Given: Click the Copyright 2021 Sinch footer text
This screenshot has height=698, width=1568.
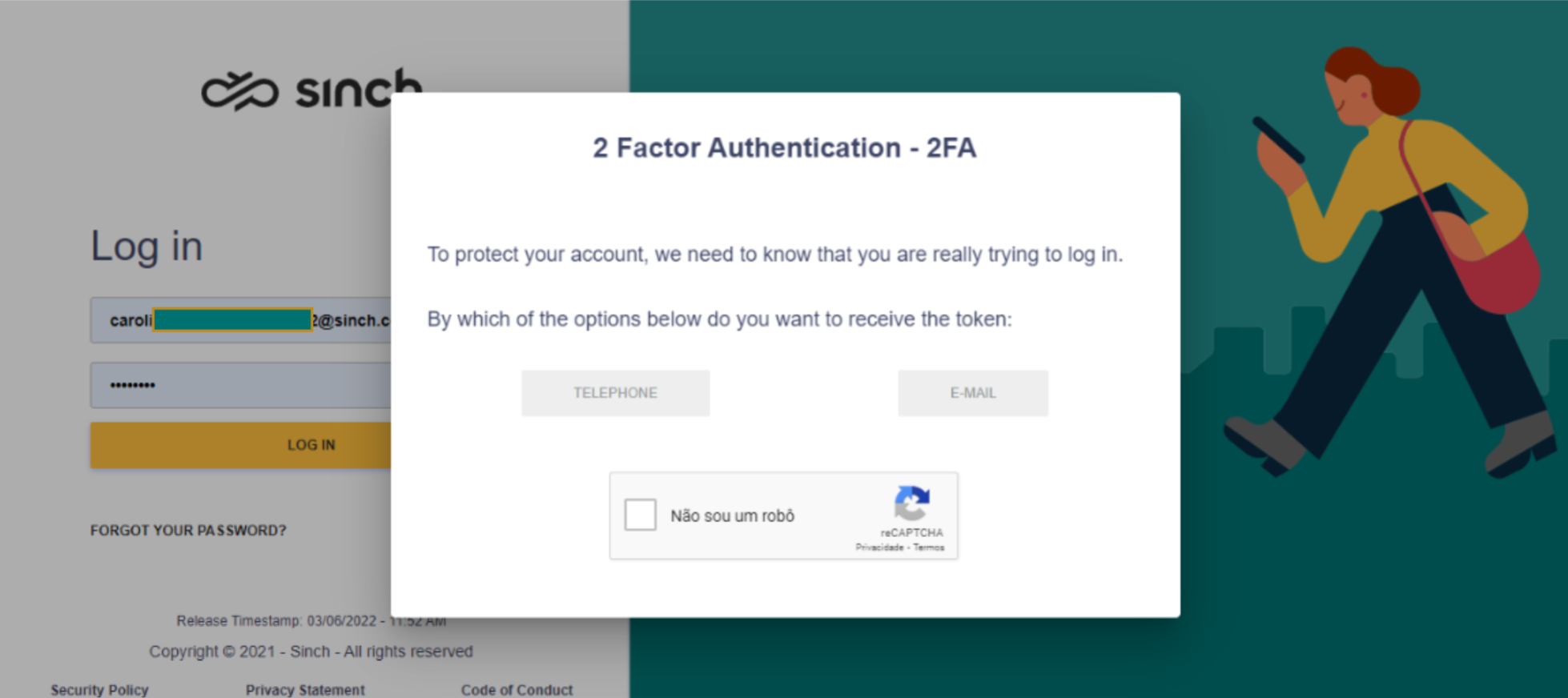Looking at the screenshot, I should [311, 652].
